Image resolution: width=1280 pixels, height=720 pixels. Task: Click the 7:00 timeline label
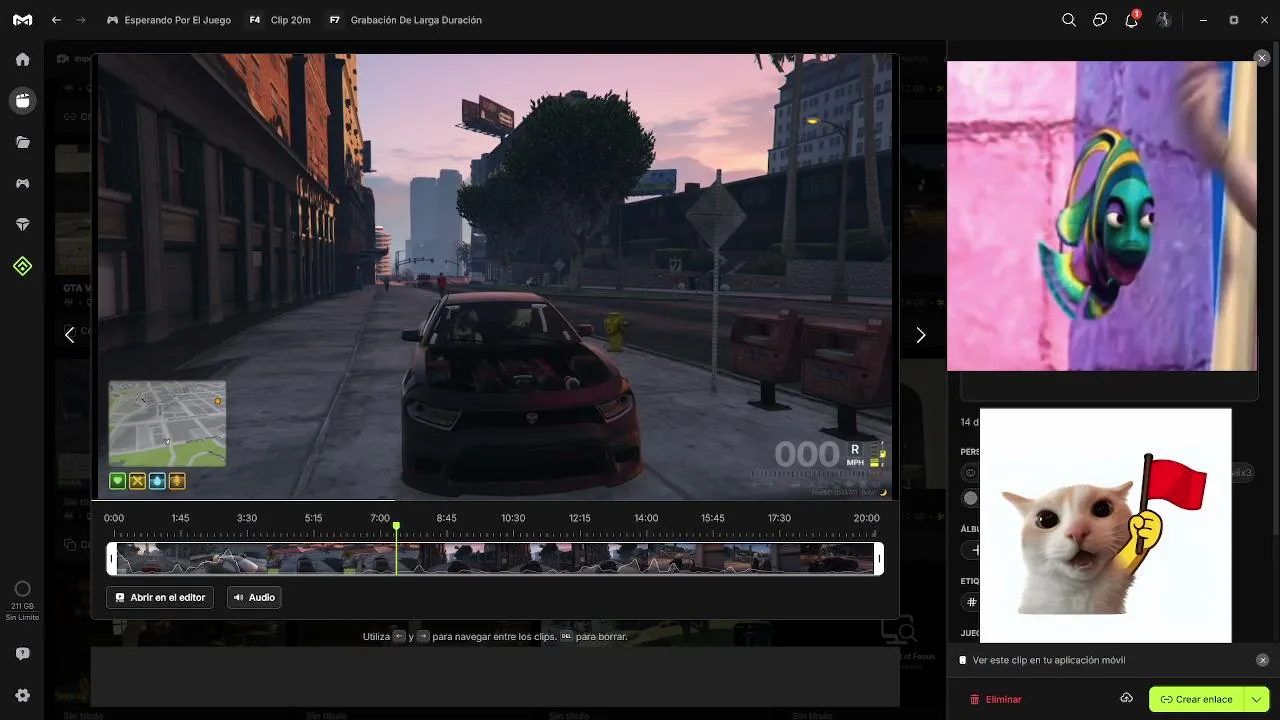click(x=380, y=518)
